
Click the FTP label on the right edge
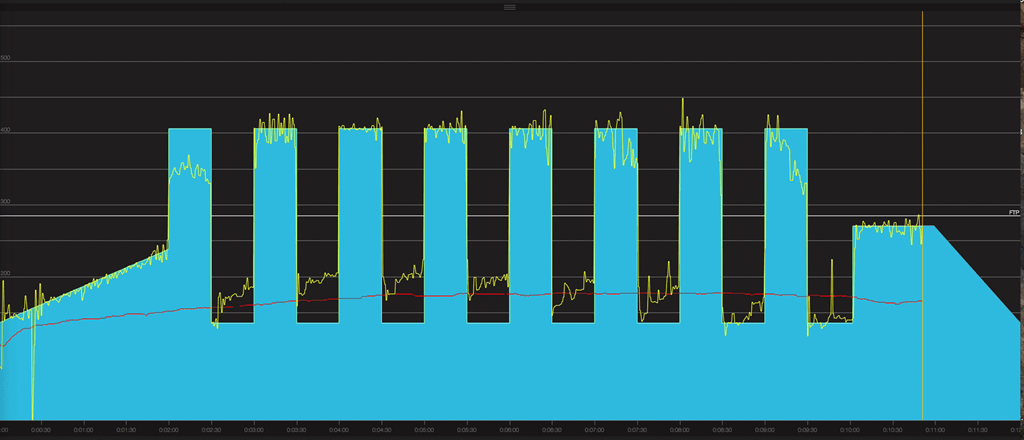click(1014, 213)
